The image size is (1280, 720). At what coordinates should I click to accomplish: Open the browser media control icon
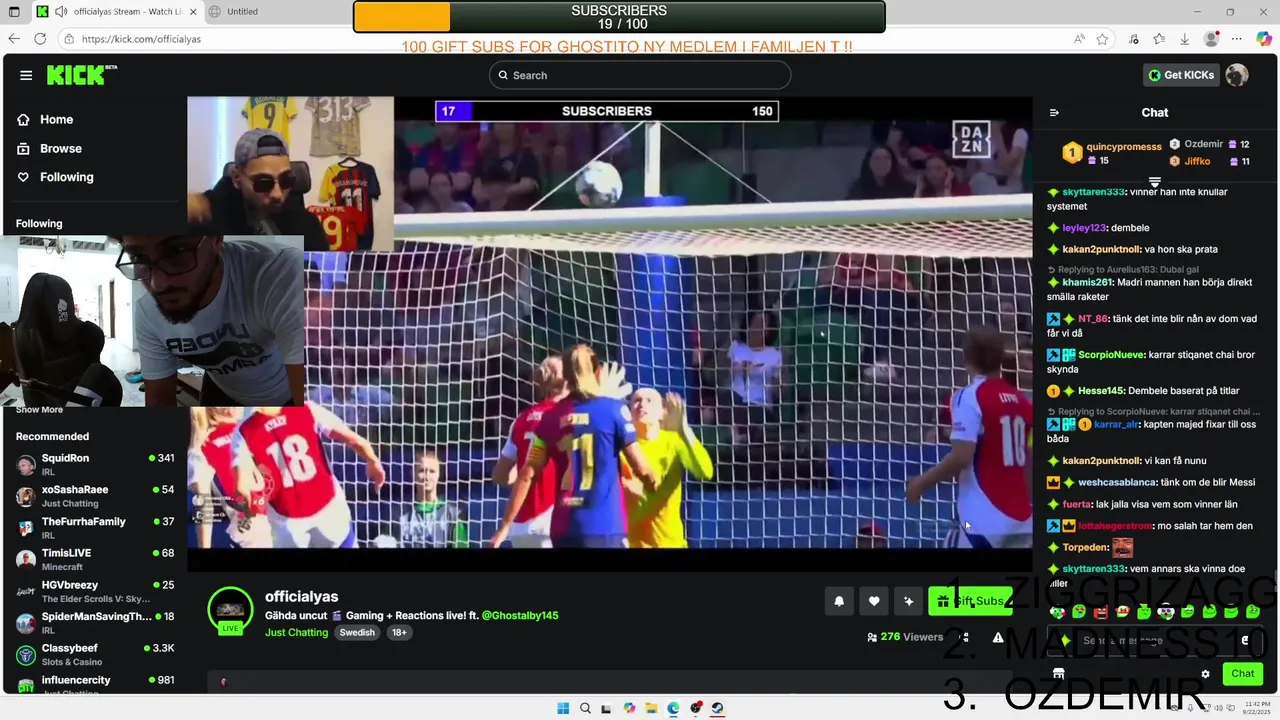click(x=1132, y=39)
